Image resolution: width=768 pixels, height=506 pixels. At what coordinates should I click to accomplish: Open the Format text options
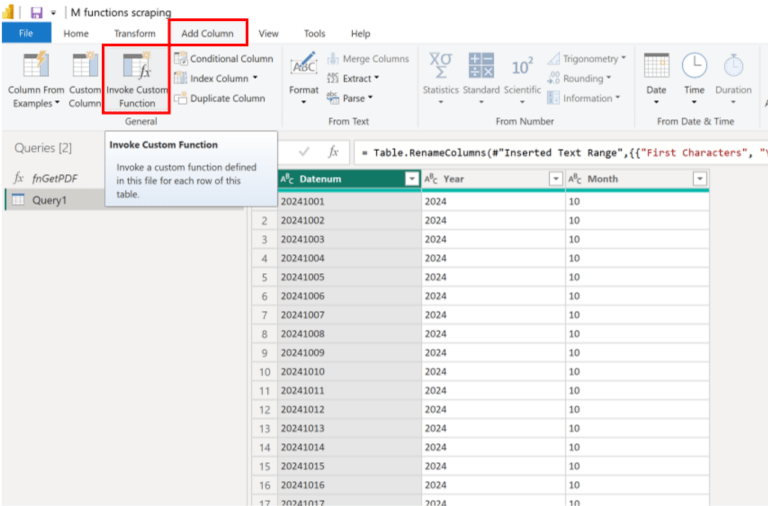pyautogui.click(x=303, y=68)
